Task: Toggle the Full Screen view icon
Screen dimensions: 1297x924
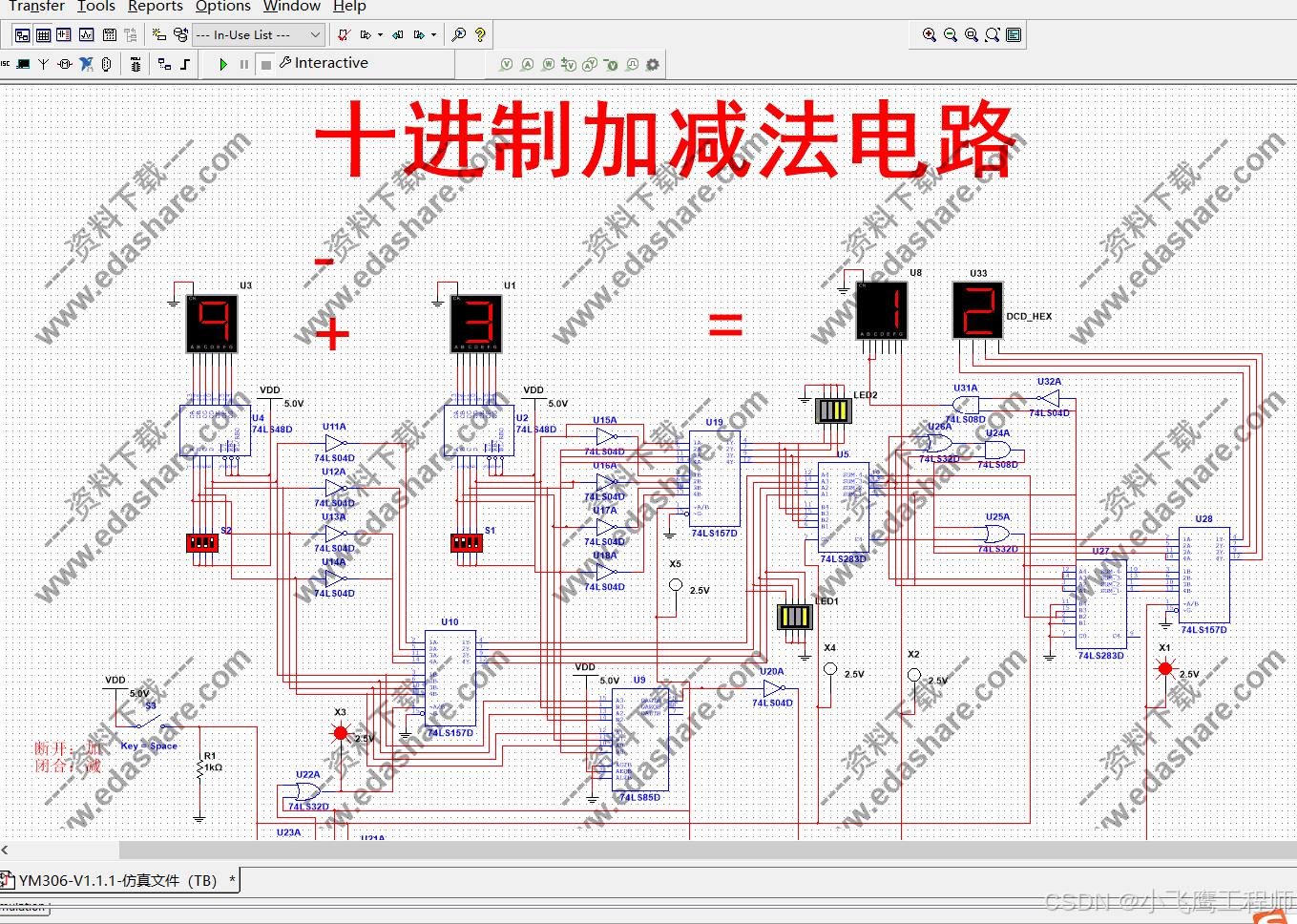Action: click(x=1014, y=35)
